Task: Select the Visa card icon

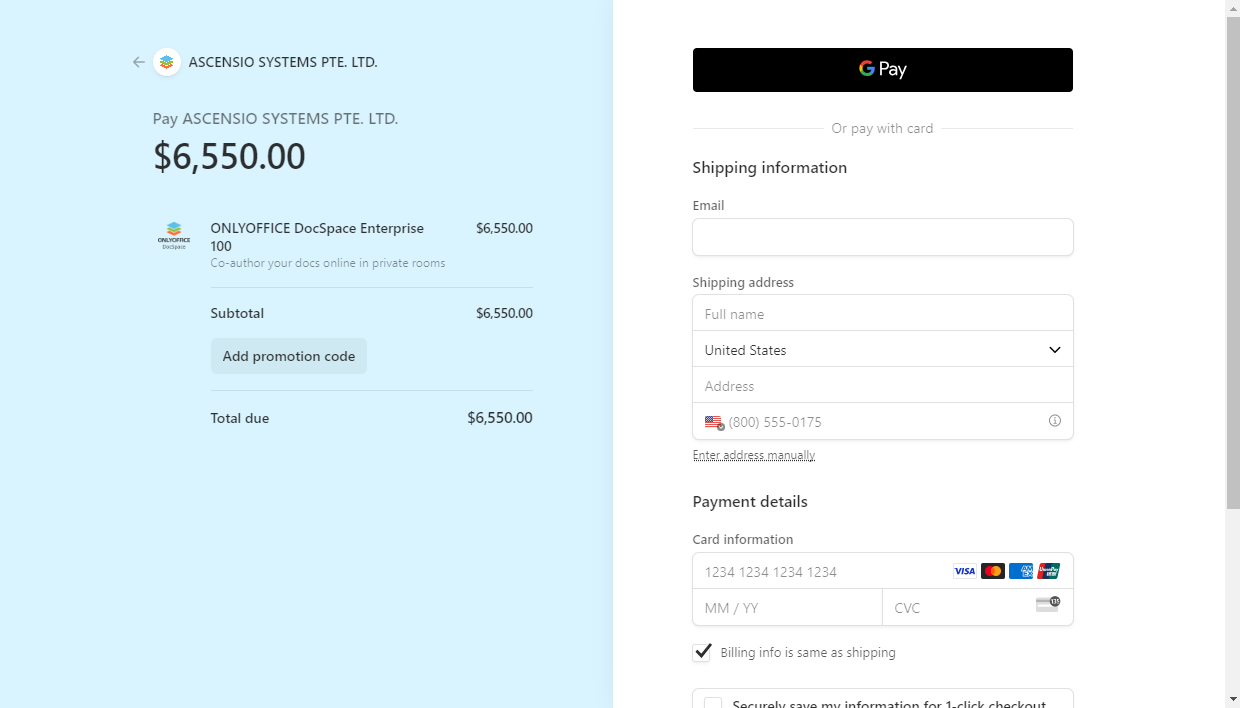Action: point(964,570)
